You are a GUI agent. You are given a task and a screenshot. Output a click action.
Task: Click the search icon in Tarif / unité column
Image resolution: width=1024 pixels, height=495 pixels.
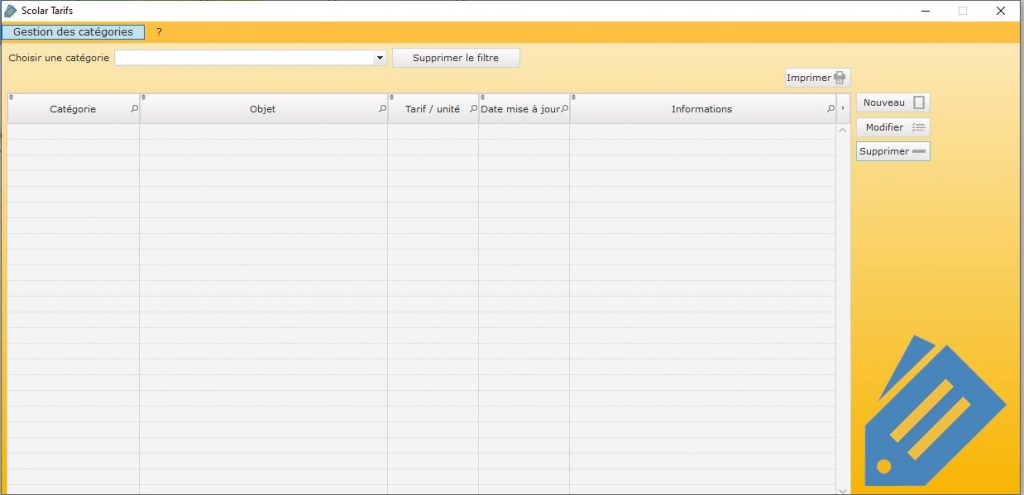[473, 109]
